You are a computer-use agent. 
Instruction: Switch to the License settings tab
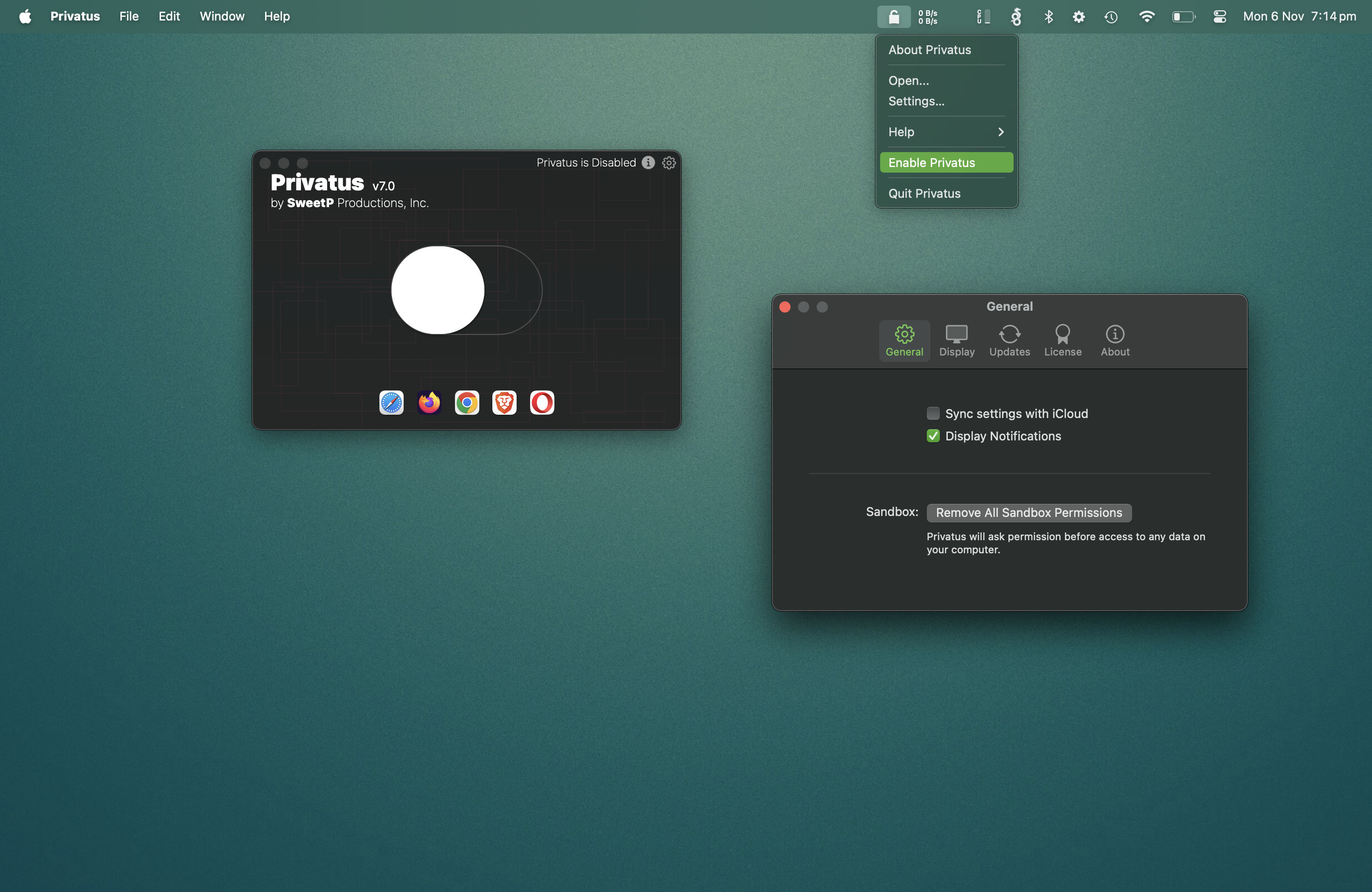[1063, 341]
